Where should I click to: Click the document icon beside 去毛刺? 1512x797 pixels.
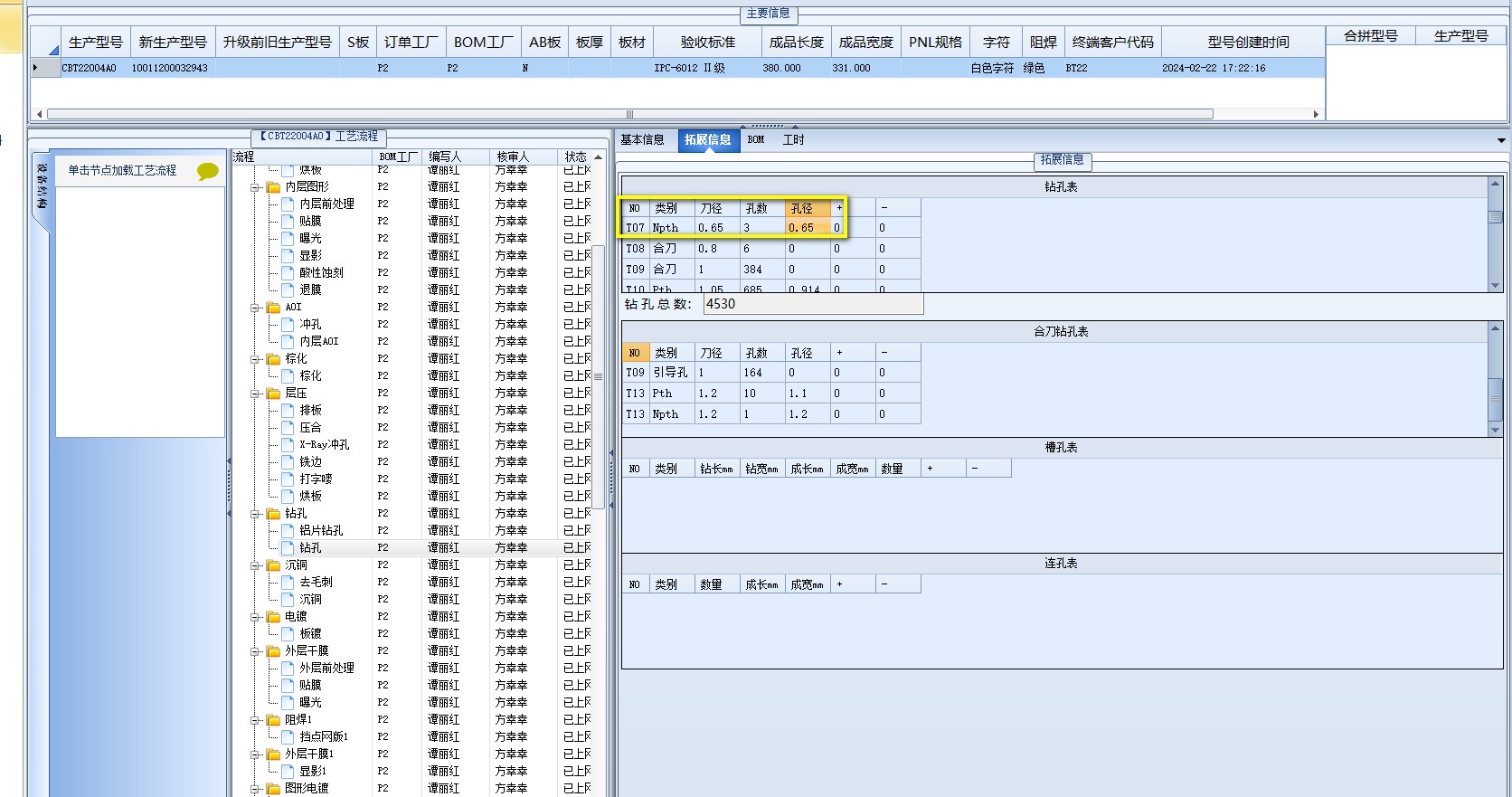coord(288,583)
